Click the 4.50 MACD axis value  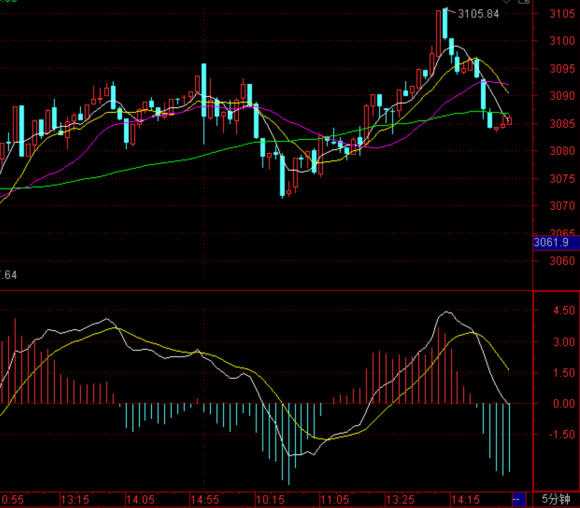[x=564, y=310]
